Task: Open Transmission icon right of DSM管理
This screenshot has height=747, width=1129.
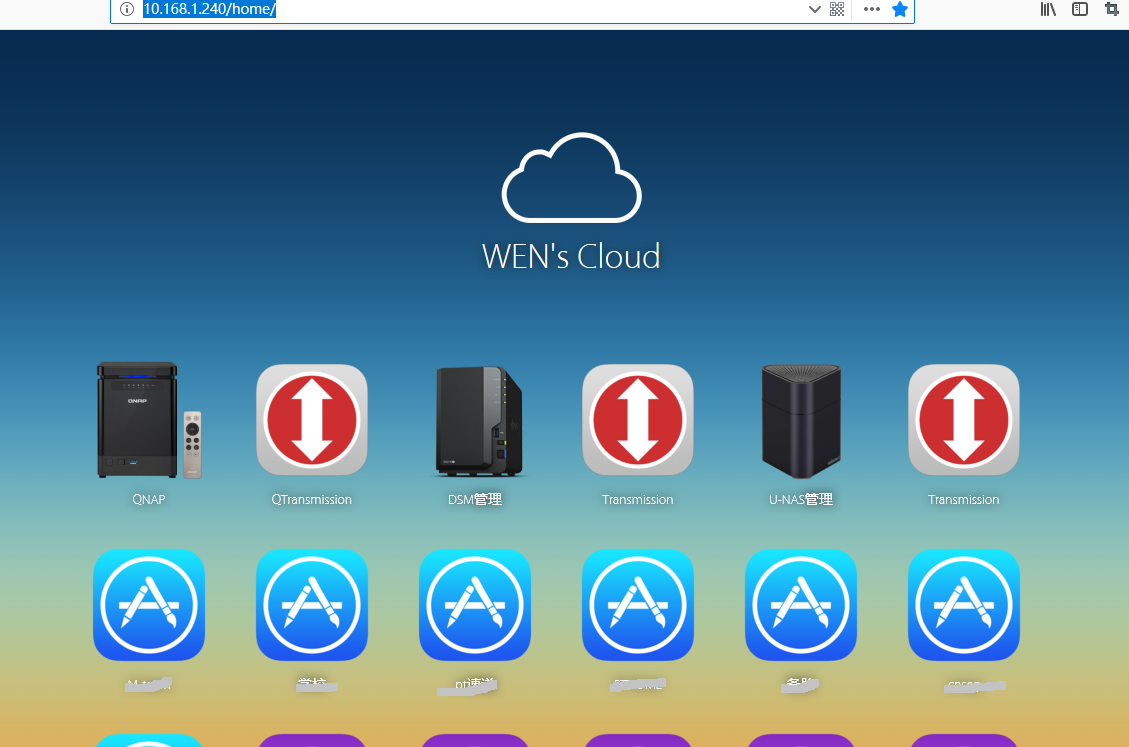Action: pos(637,420)
